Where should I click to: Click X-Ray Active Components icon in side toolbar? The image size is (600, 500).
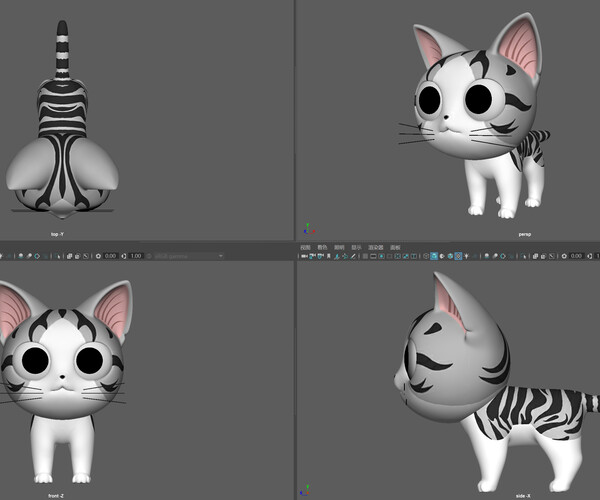click(543, 256)
